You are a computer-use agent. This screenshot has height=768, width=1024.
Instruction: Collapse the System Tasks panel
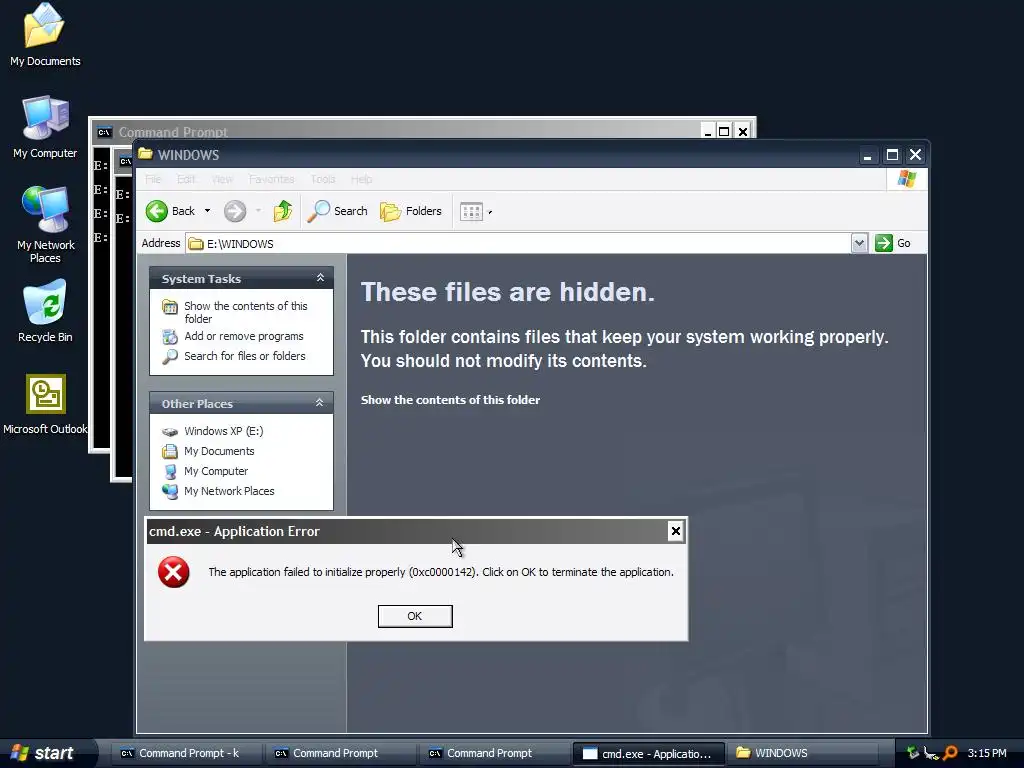[x=320, y=278]
